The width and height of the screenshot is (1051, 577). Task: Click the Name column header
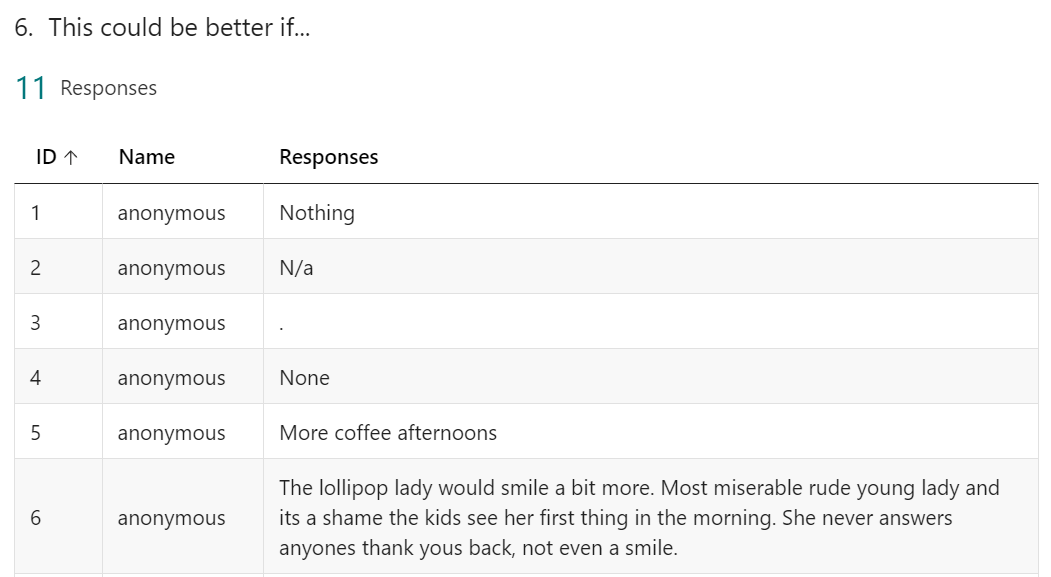point(147,157)
